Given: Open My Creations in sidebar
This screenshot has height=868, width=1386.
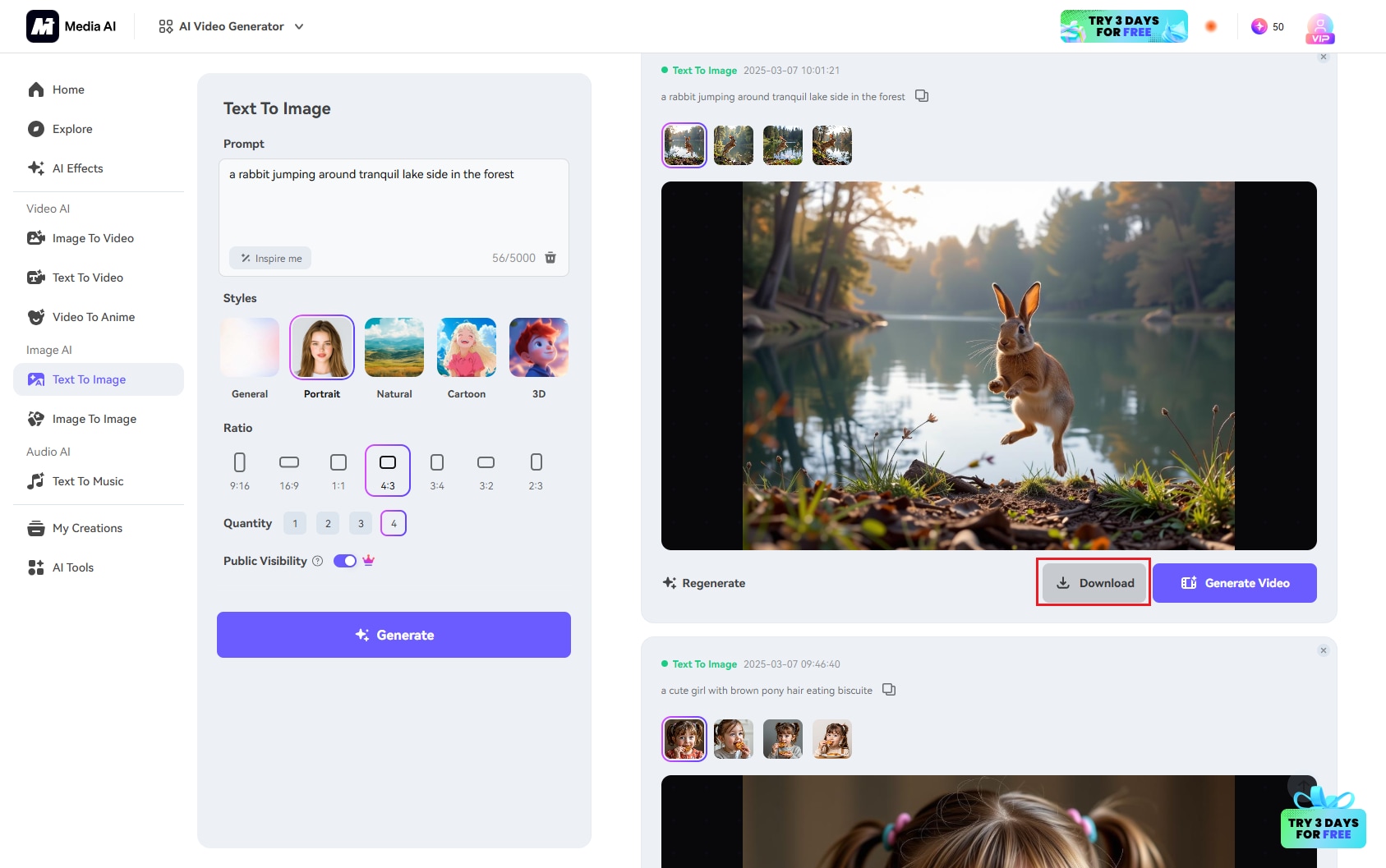Looking at the screenshot, I should click(99, 528).
